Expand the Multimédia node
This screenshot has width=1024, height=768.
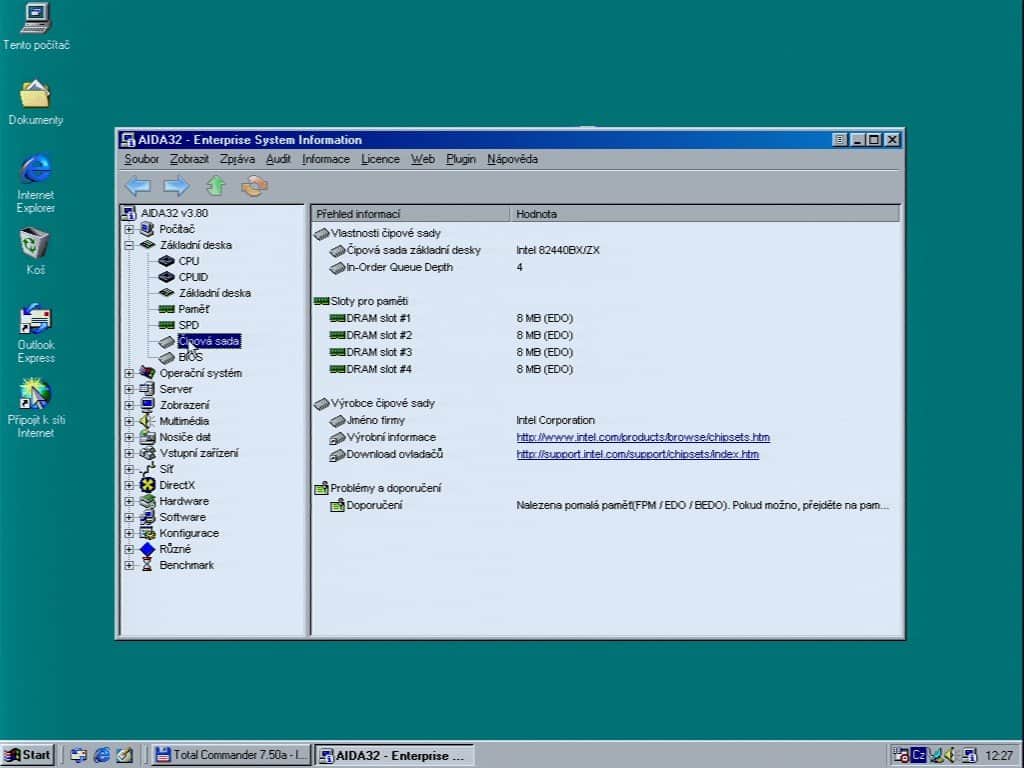[x=129, y=421]
